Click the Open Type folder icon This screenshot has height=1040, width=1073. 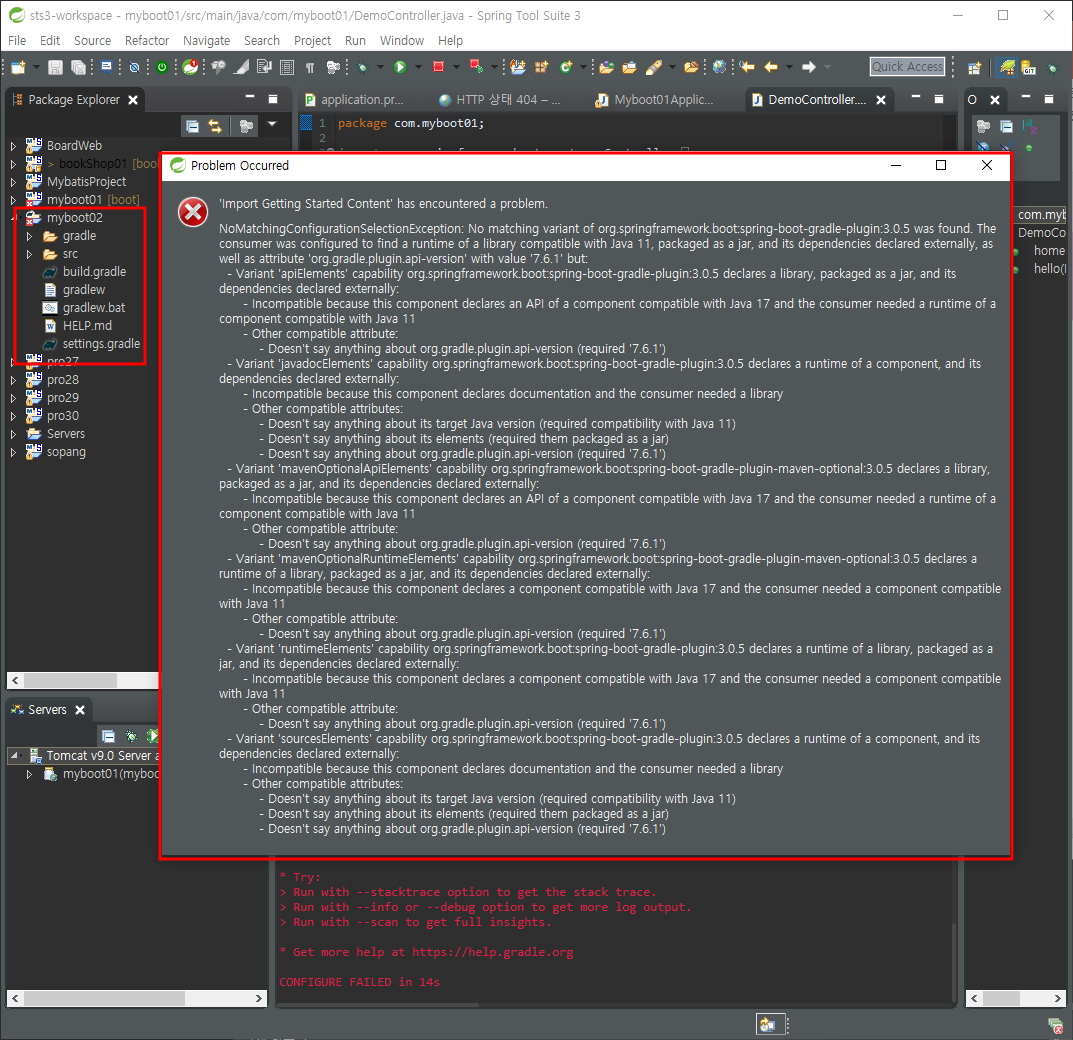pos(606,67)
